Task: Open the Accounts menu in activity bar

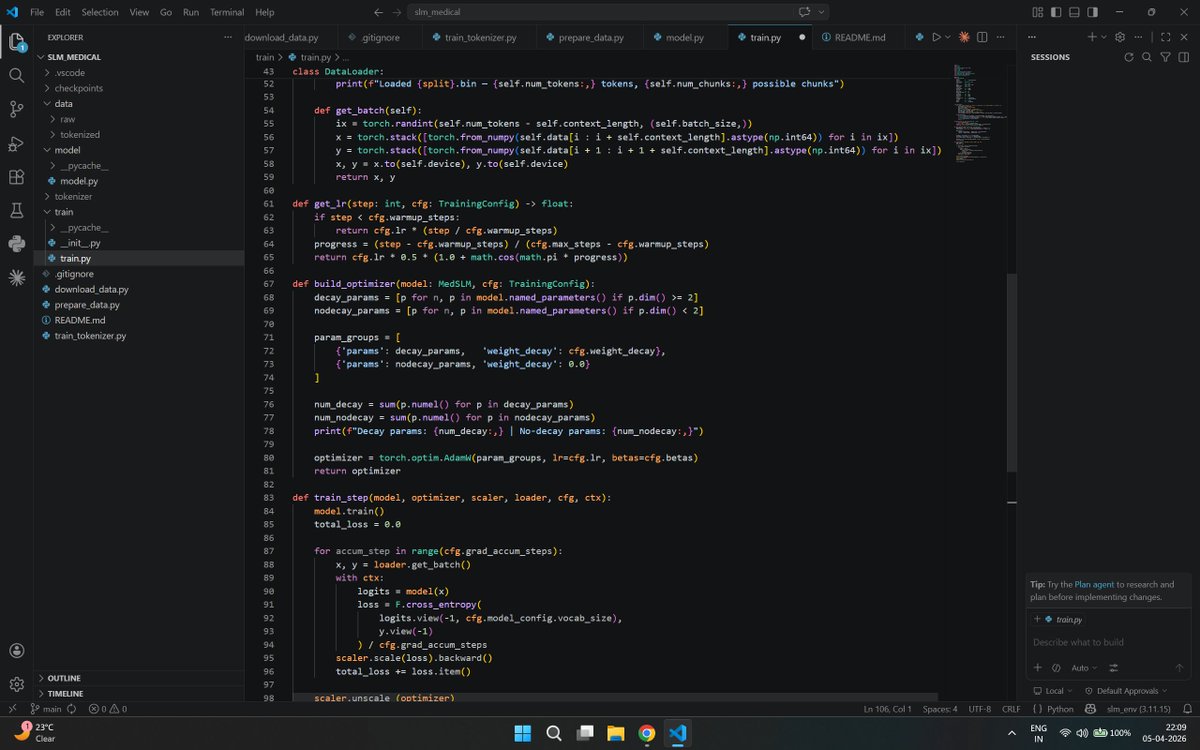Action: 16,651
